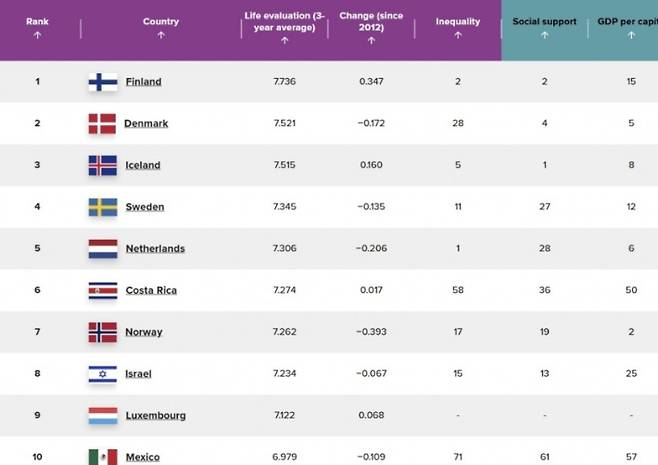Open the Costa Rica country link
Screen dimensions: 658x465
(149, 290)
